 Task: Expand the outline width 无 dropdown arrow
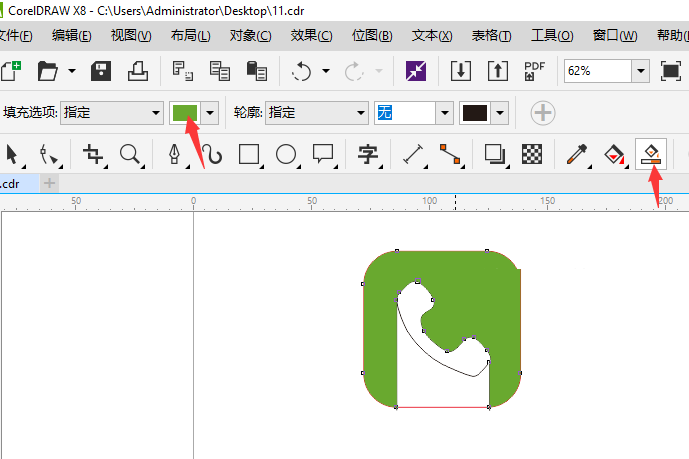(445, 113)
